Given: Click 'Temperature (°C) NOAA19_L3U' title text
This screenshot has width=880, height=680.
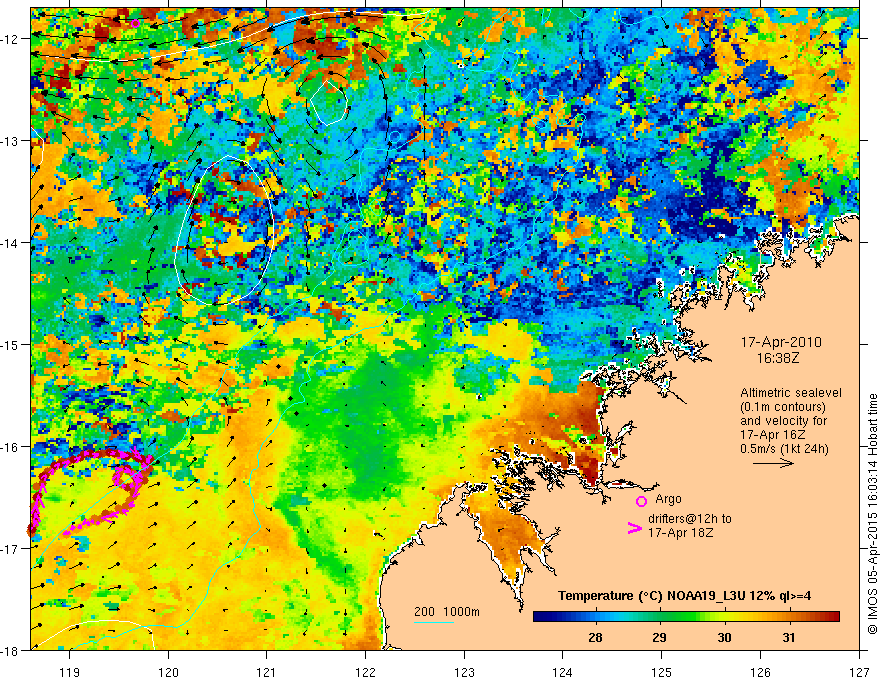Looking at the screenshot, I should pos(651,596).
